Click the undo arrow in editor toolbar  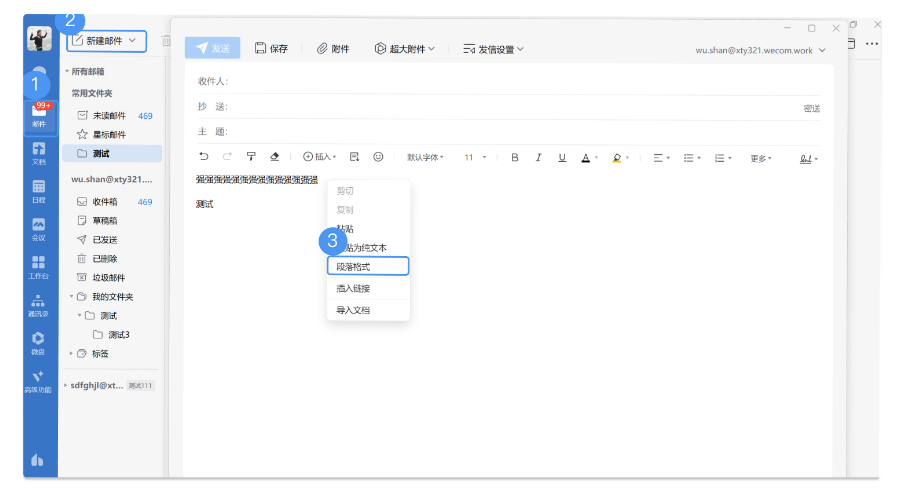tap(205, 157)
